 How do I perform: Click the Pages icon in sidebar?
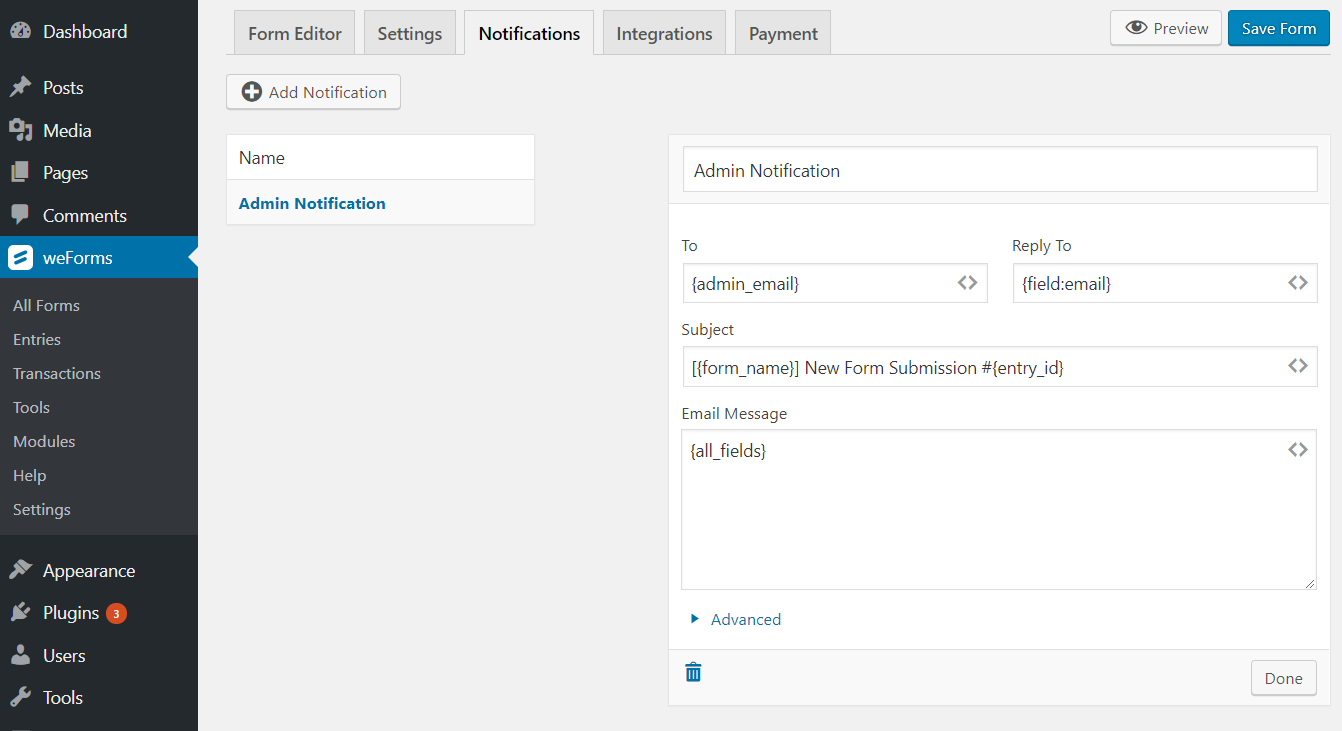(x=20, y=173)
